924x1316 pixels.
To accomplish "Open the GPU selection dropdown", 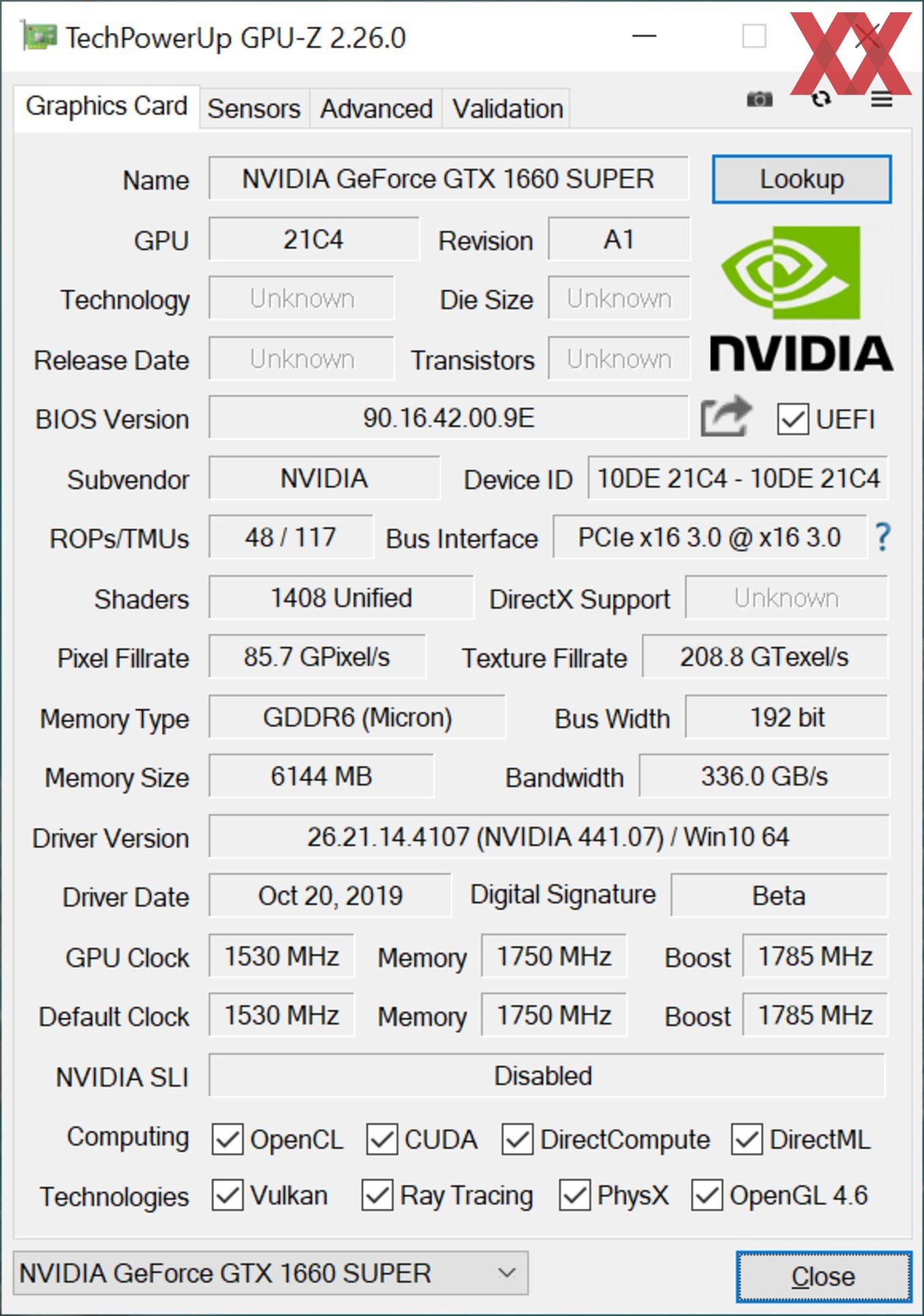I will click(270, 1273).
